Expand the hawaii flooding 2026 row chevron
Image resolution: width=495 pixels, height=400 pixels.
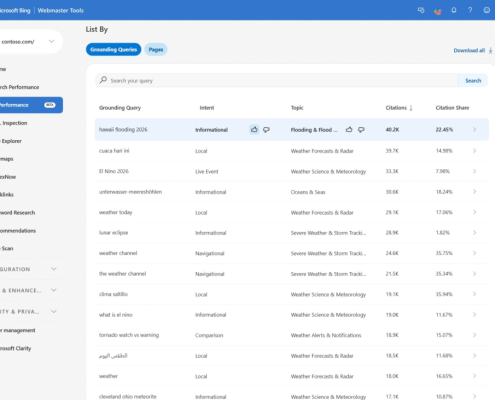click(x=474, y=129)
